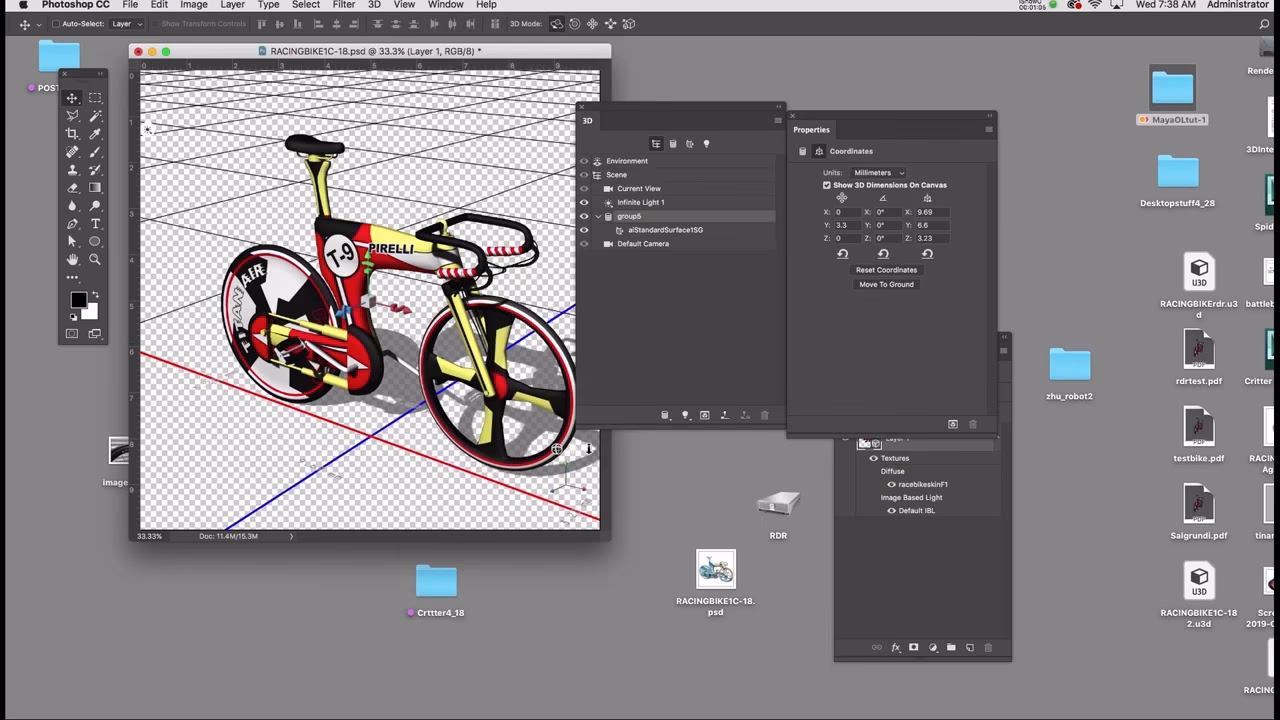Filter 3D panel to show meshes only
The width and height of the screenshot is (1280, 720).
673,143
